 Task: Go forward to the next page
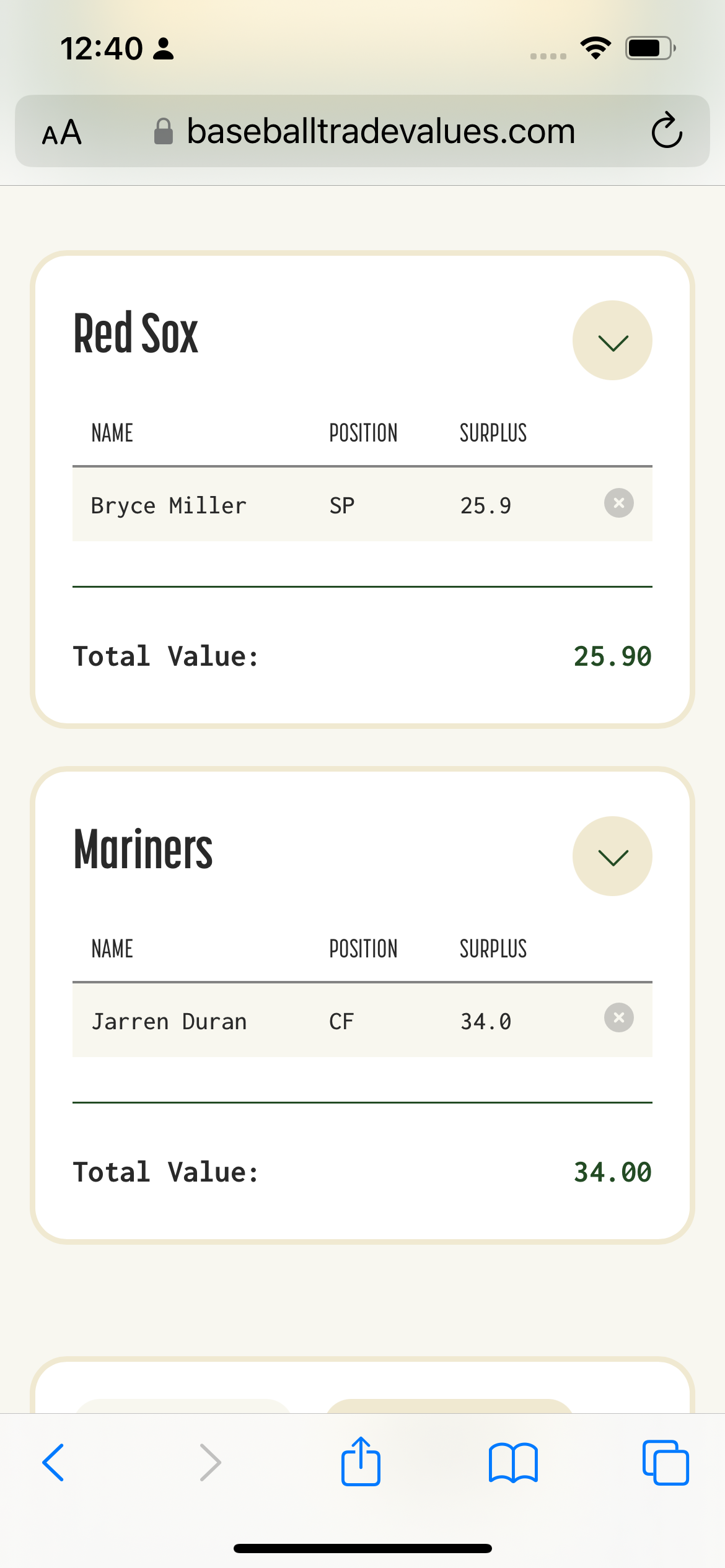click(210, 1463)
